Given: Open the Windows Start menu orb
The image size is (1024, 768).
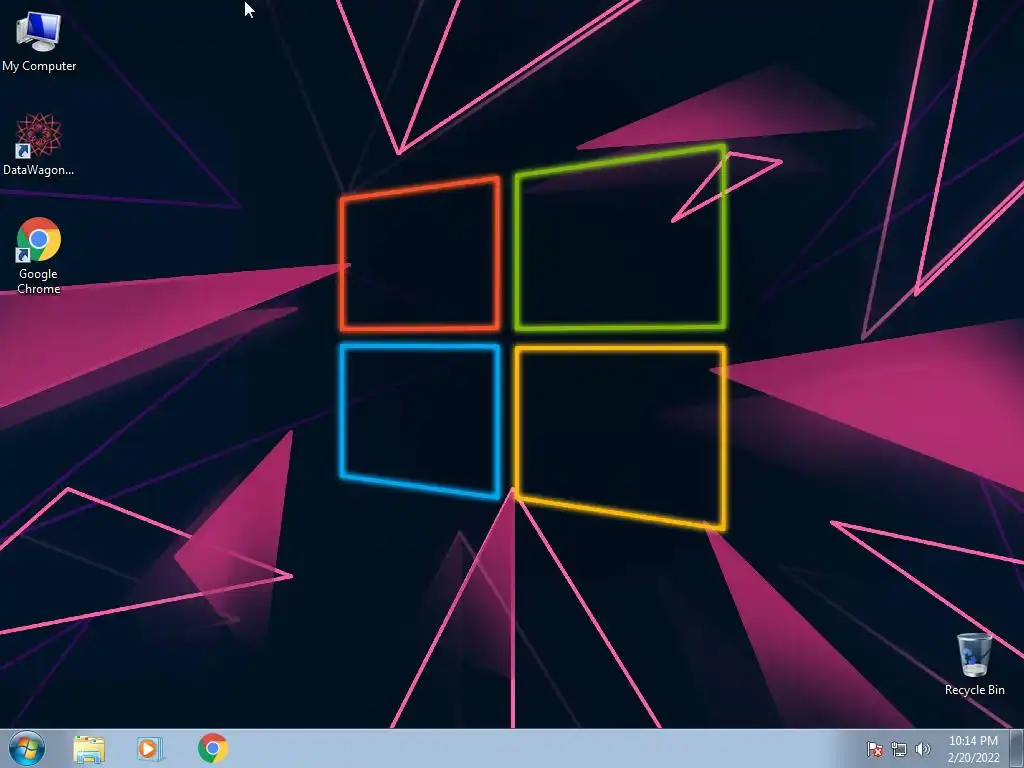Looking at the screenshot, I should (27, 748).
